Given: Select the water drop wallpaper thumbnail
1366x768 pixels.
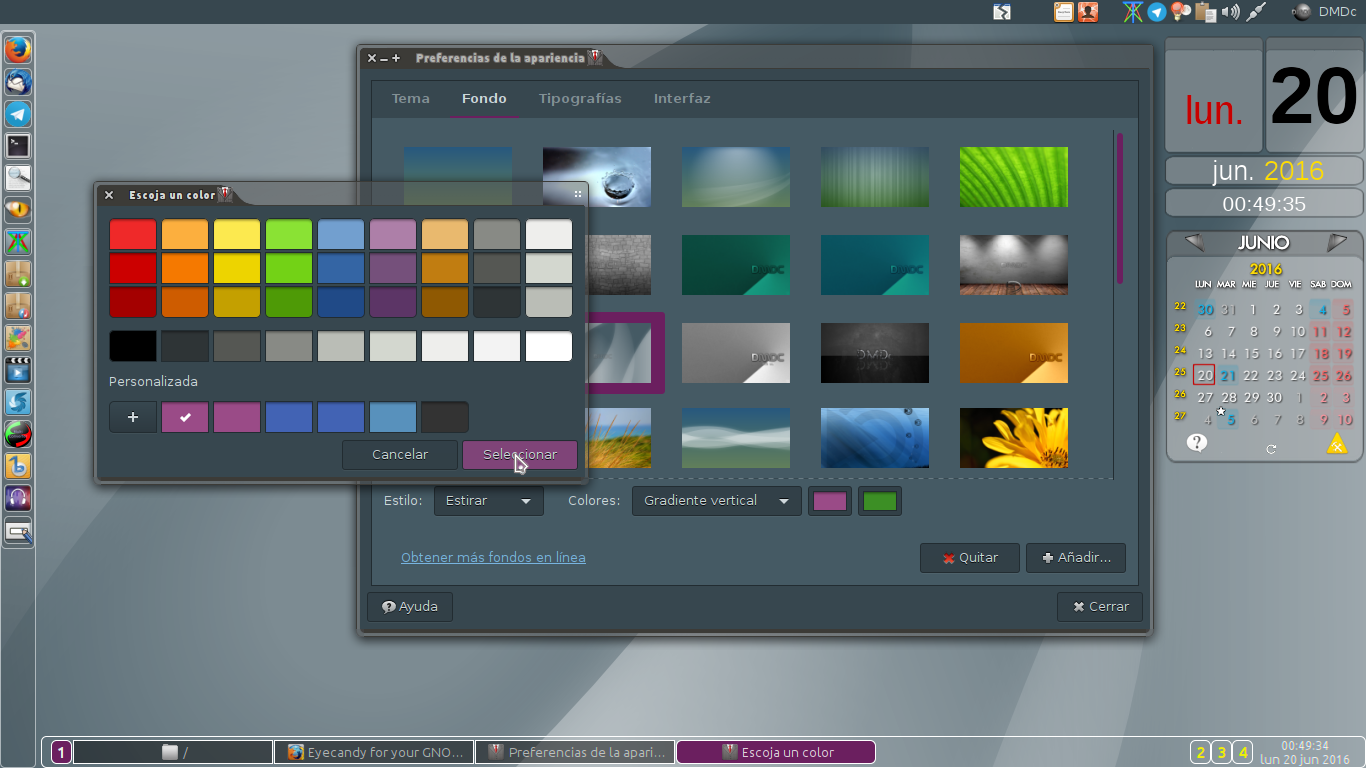Looking at the screenshot, I should coord(597,177).
